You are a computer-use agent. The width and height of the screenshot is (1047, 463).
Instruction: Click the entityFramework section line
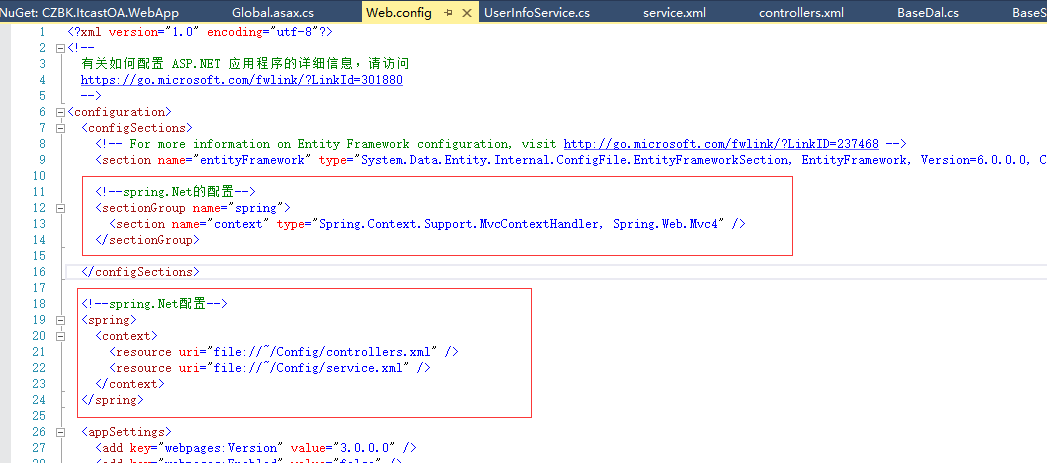(x=571, y=160)
